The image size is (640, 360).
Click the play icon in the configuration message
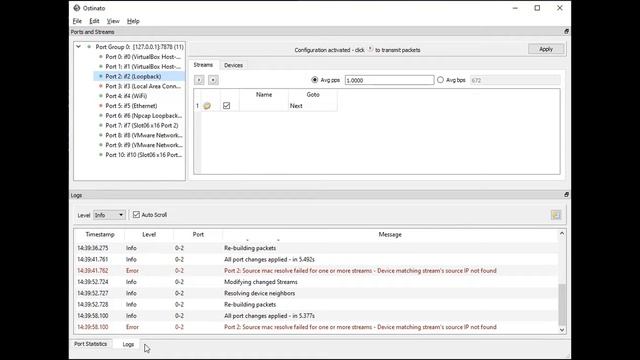pyautogui.click(x=370, y=49)
